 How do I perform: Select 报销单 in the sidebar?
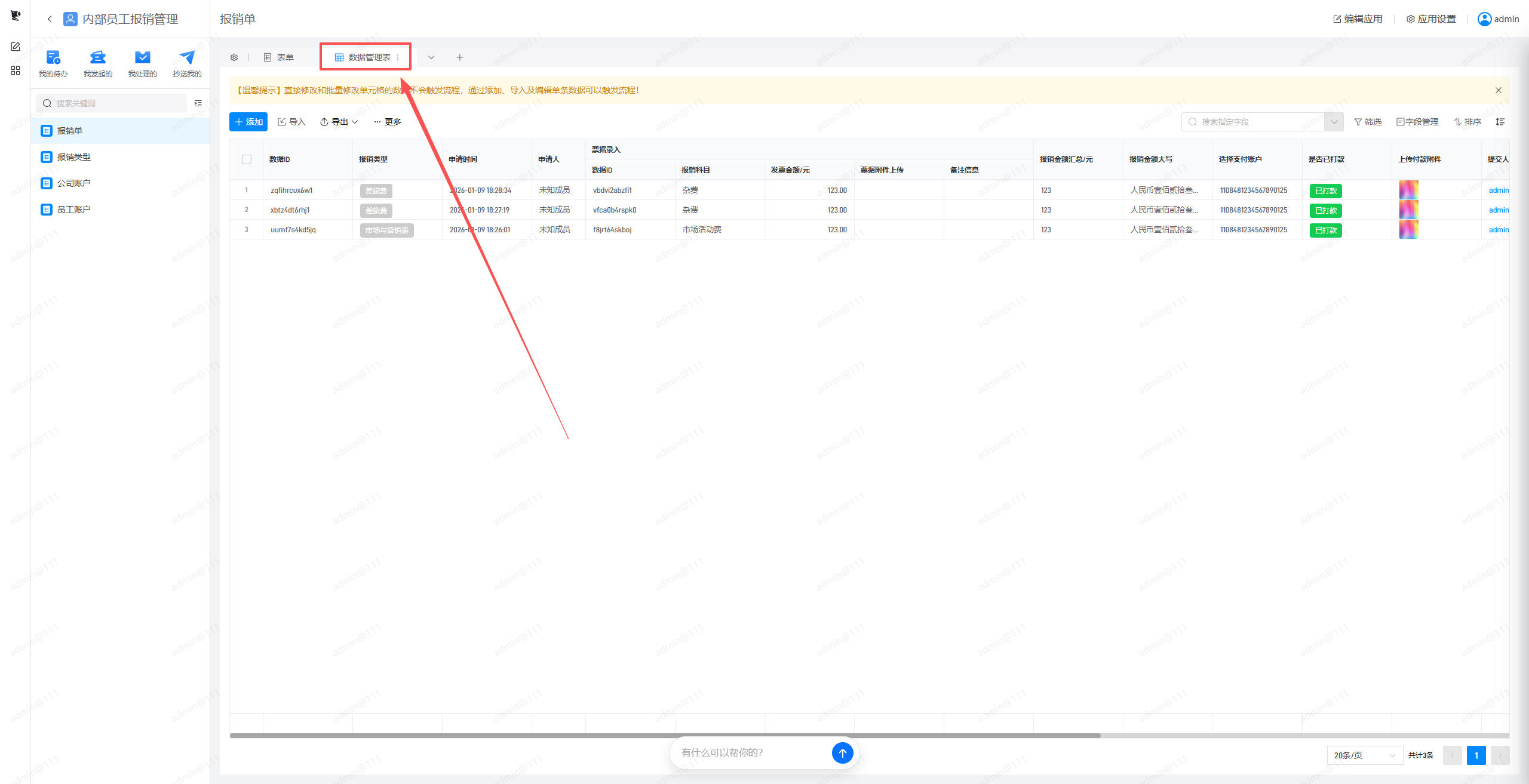(x=121, y=131)
